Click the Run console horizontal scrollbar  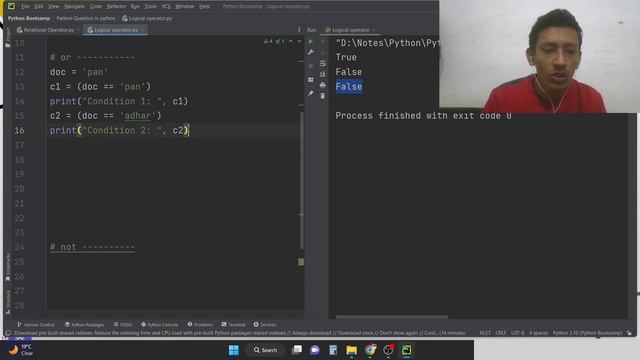click(x=392, y=317)
